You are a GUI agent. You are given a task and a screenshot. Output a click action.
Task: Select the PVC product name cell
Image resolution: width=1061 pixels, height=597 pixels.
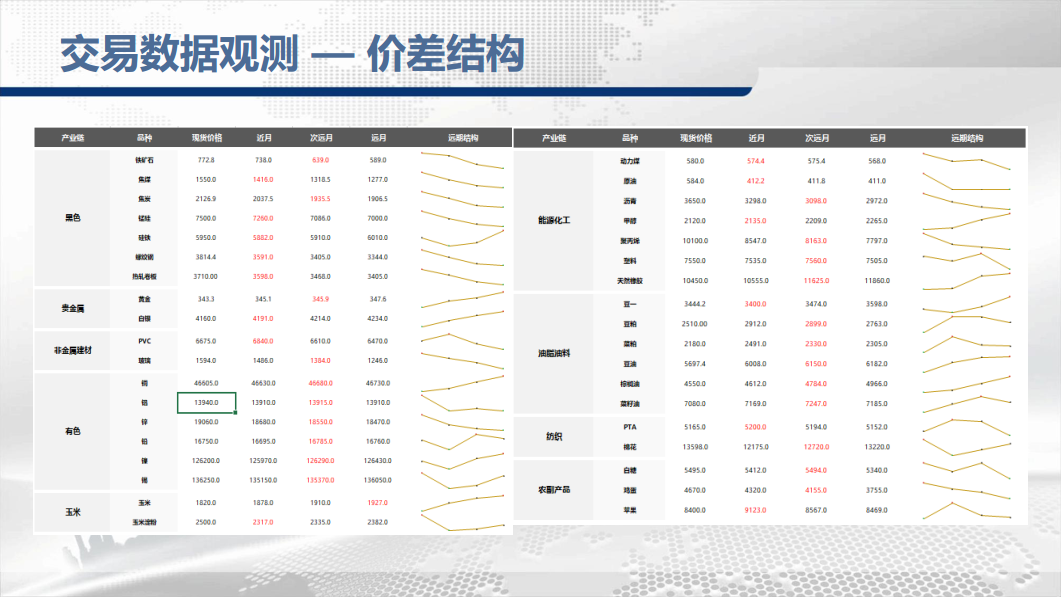tap(145, 341)
